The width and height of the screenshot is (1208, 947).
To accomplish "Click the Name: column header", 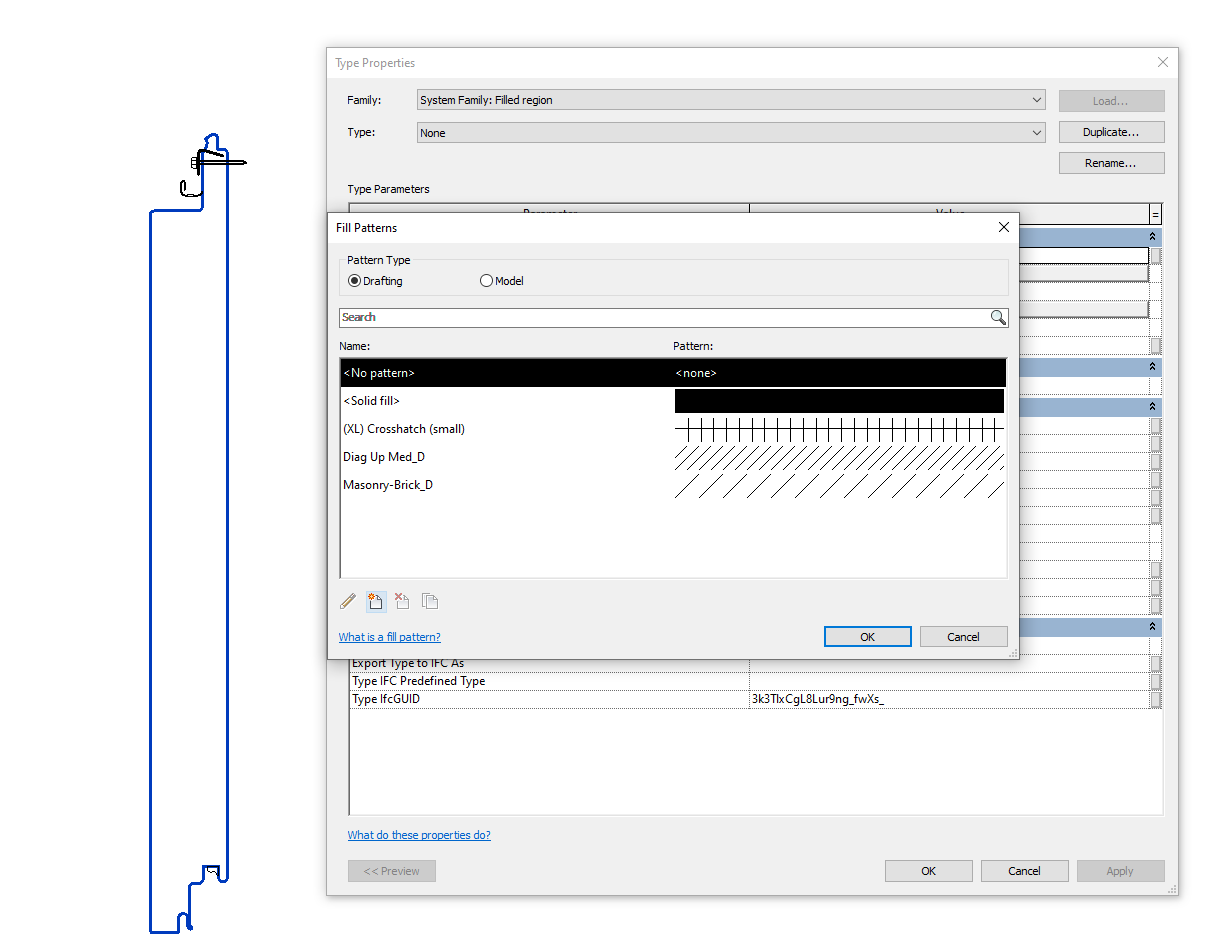I will click(x=355, y=346).
